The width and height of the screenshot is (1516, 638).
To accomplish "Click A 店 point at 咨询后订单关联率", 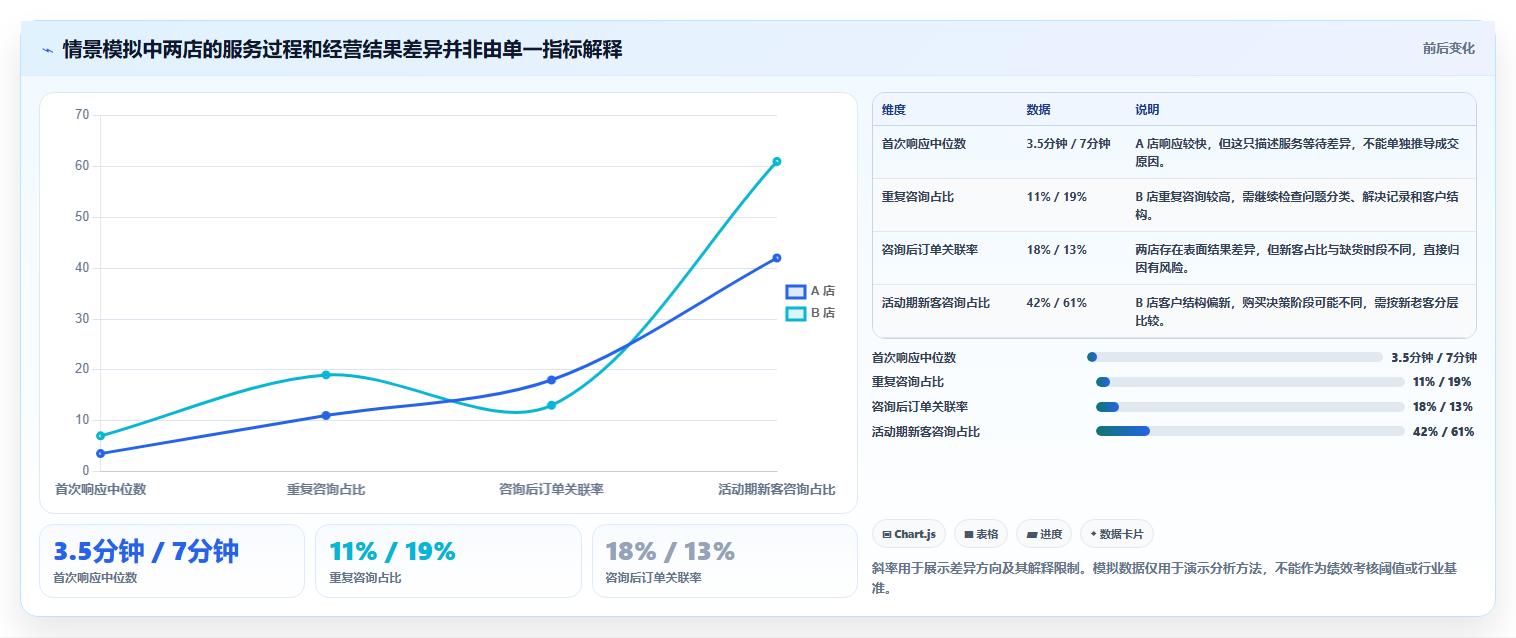I will click(551, 380).
